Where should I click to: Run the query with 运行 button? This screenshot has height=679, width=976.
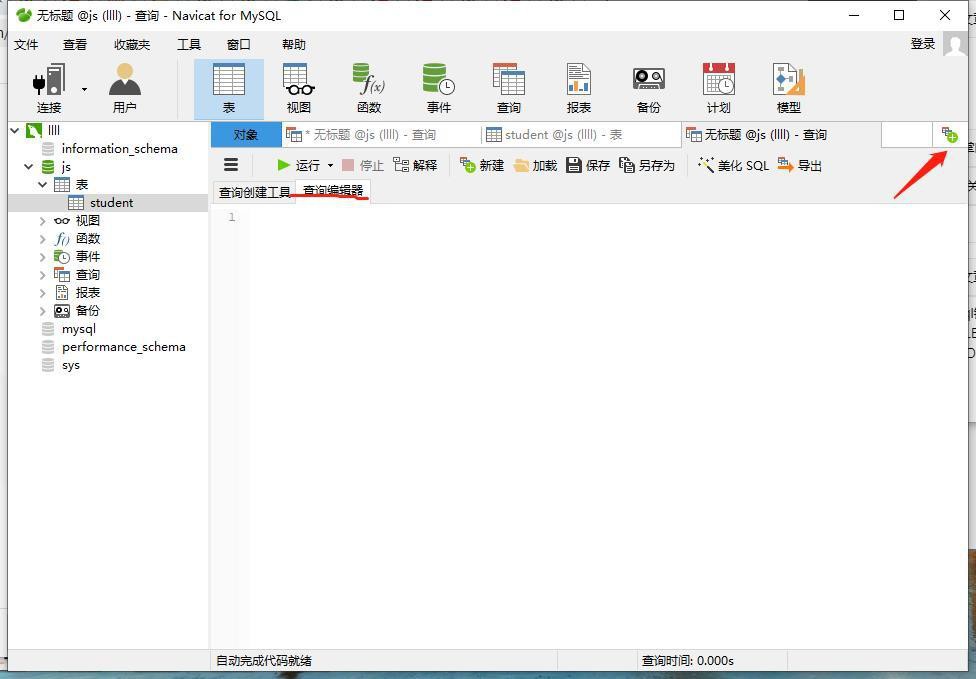[299, 165]
